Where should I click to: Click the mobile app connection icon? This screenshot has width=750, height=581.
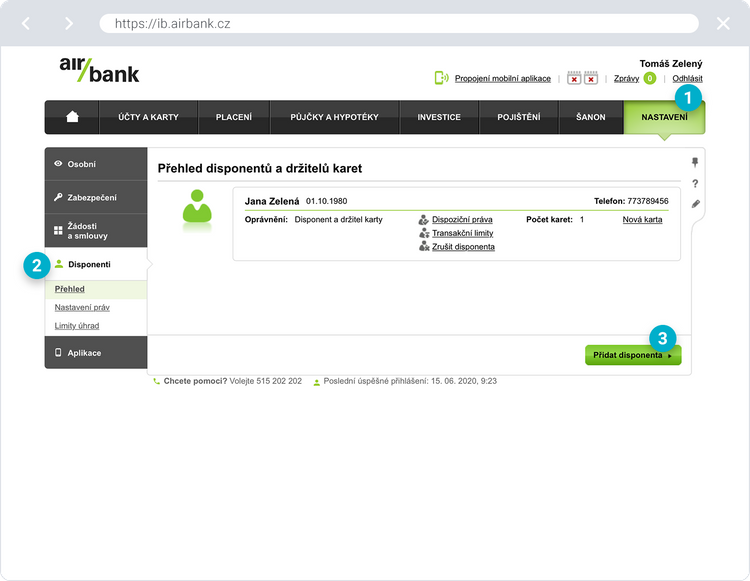441,78
